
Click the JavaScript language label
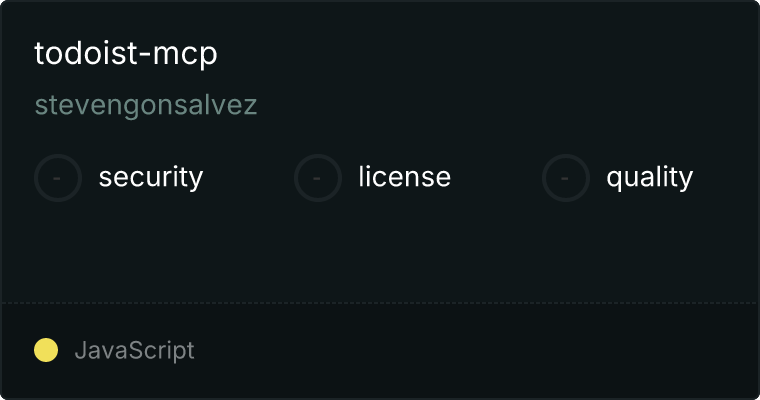[x=135, y=351]
